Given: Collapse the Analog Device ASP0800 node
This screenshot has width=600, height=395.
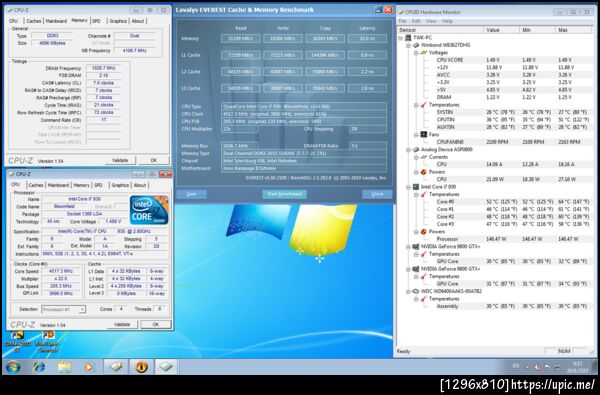Looking at the screenshot, I should 408,150.
